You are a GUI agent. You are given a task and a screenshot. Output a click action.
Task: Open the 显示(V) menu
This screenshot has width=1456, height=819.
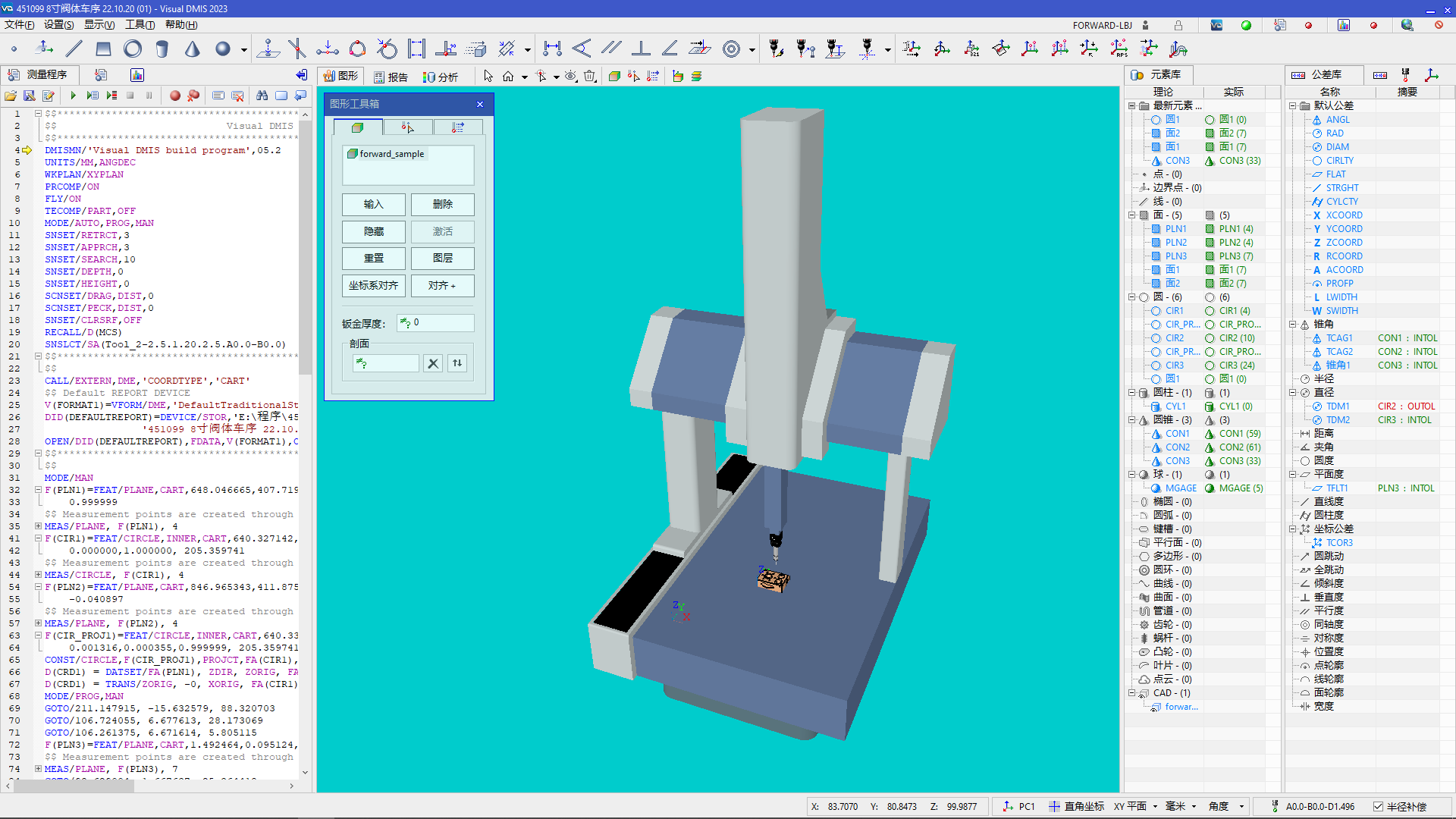[x=99, y=25]
